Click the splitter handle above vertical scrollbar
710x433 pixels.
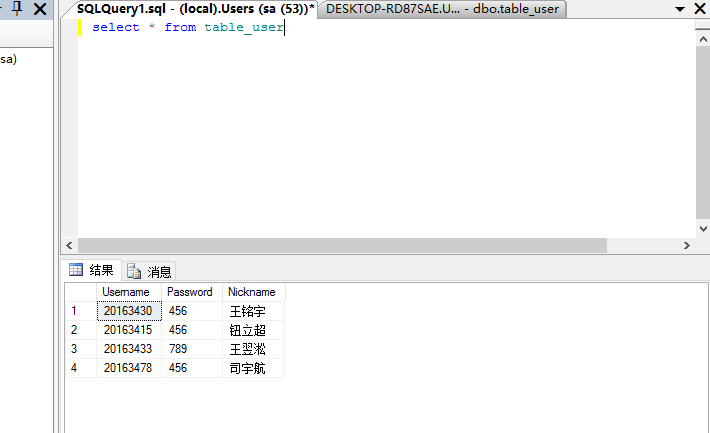point(703,24)
